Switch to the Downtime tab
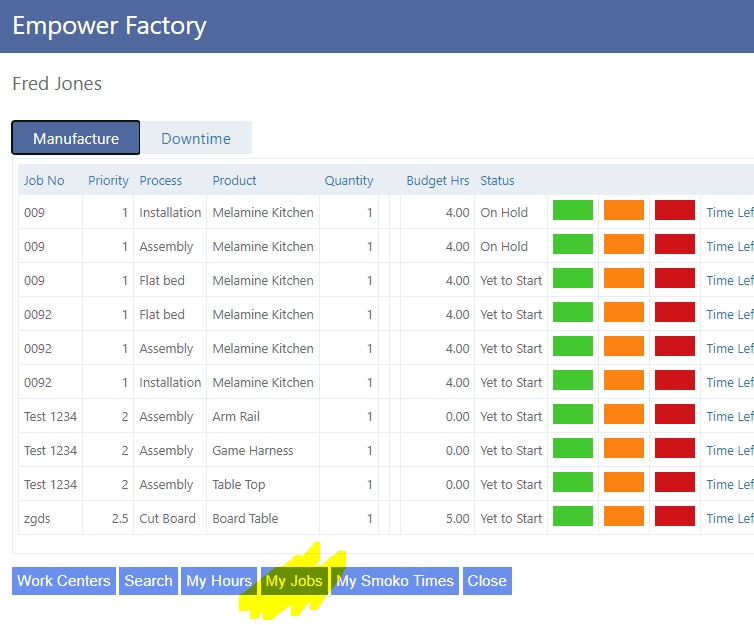The width and height of the screenshot is (754, 625). click(x=196, y=139)
